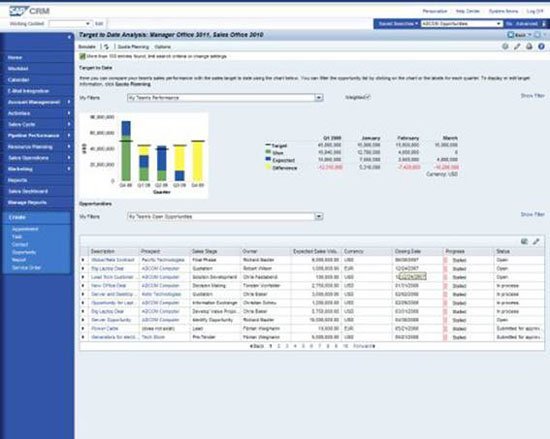Viewport: 550px width, 439px height.
Task: Click the print icon in the page toolbar
Action: [x=529, y=47]
